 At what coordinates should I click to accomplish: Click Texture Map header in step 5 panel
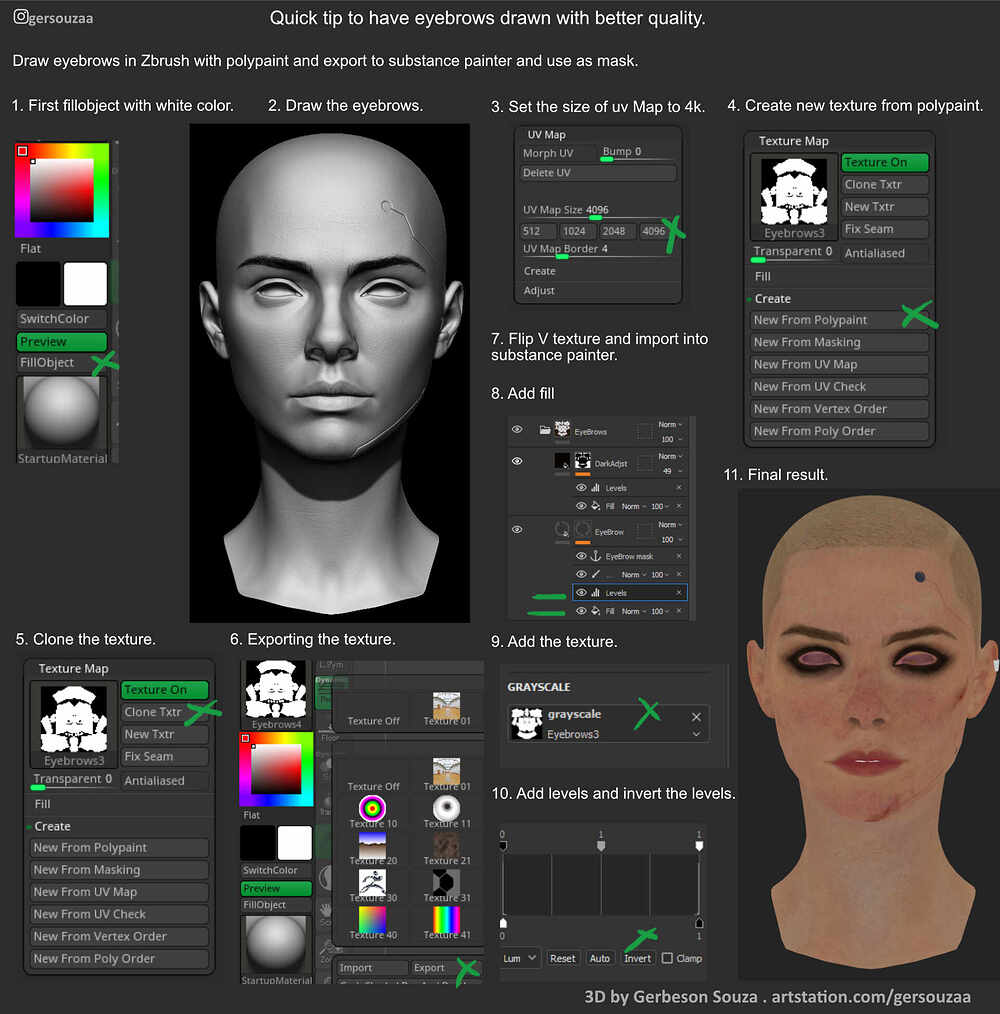tap(73, 669)
